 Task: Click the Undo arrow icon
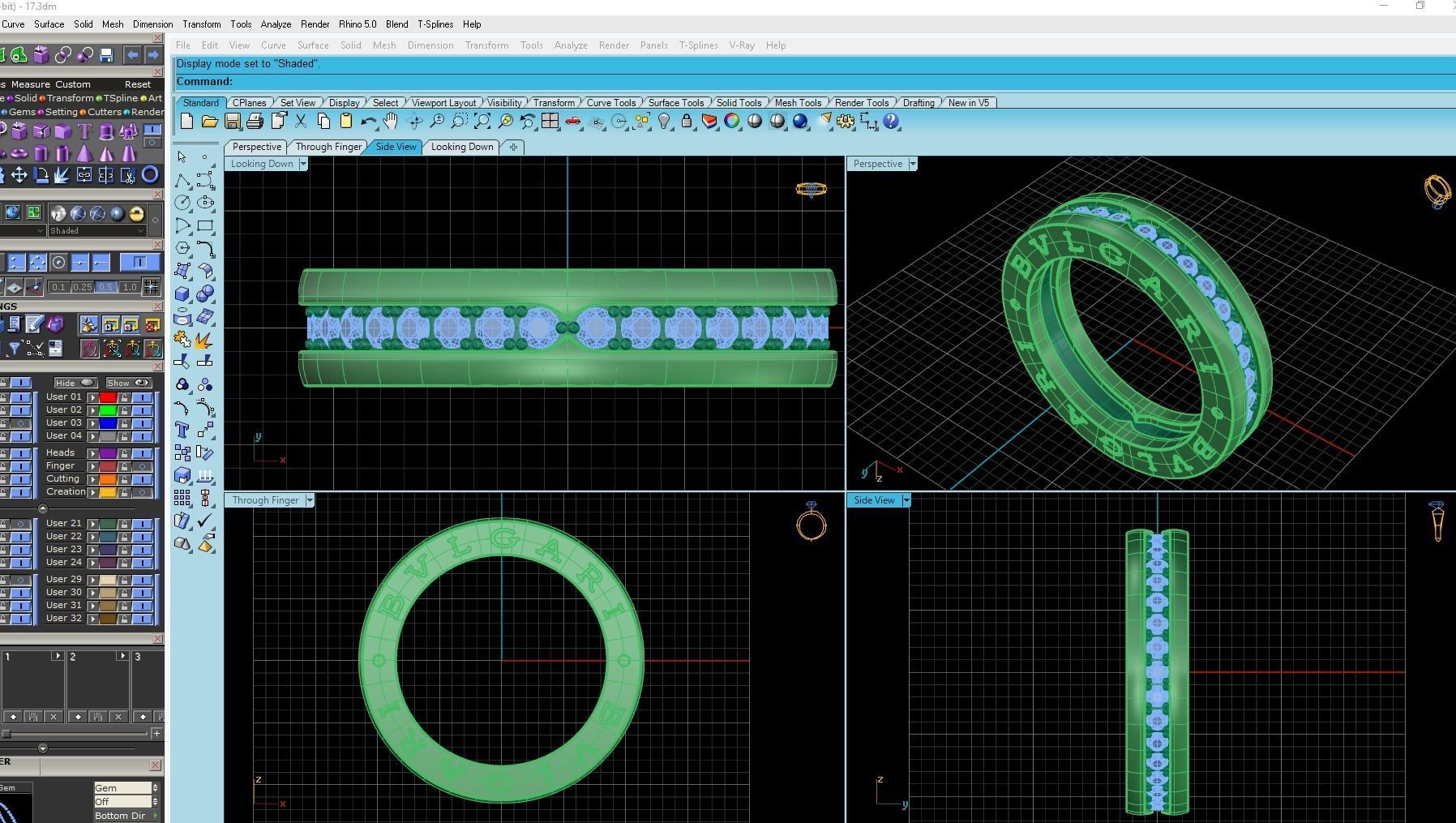tap(368, 122)
